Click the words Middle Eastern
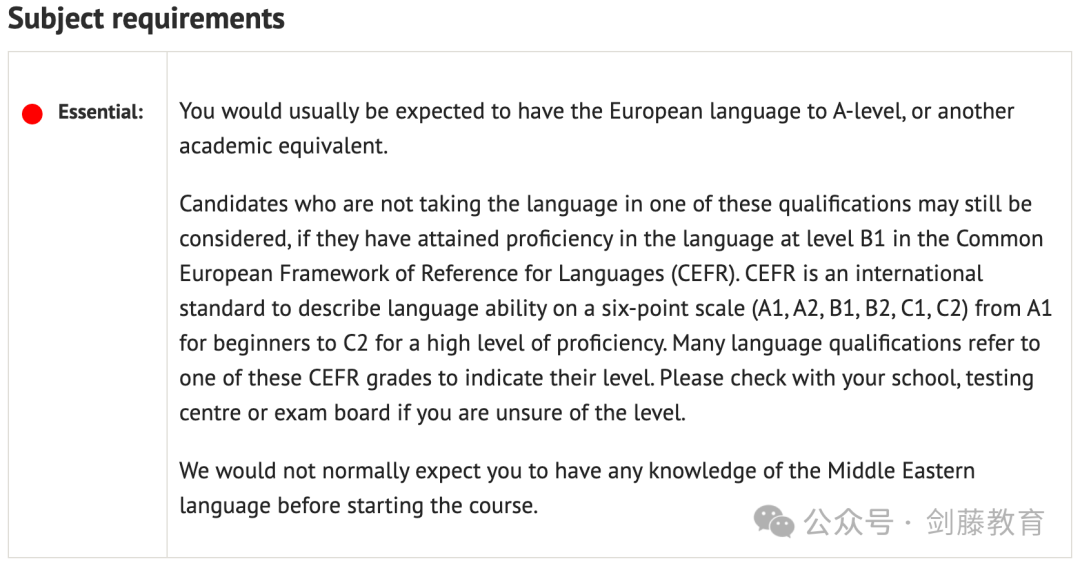The width and height of the screenshot is (1080, 566). point(901,471)
